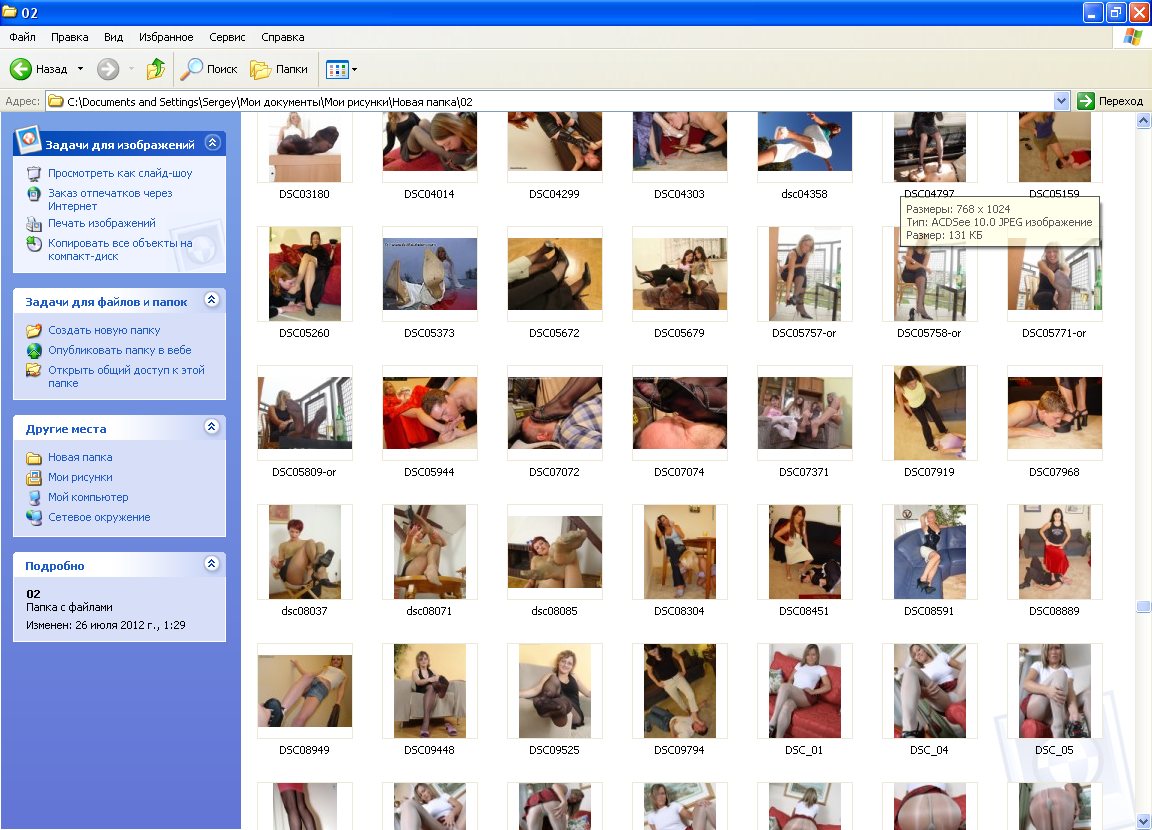This screenshot has width=1152, height=830.
Task: Click the scrollbar up arrow
Action: click(1143, 120)
